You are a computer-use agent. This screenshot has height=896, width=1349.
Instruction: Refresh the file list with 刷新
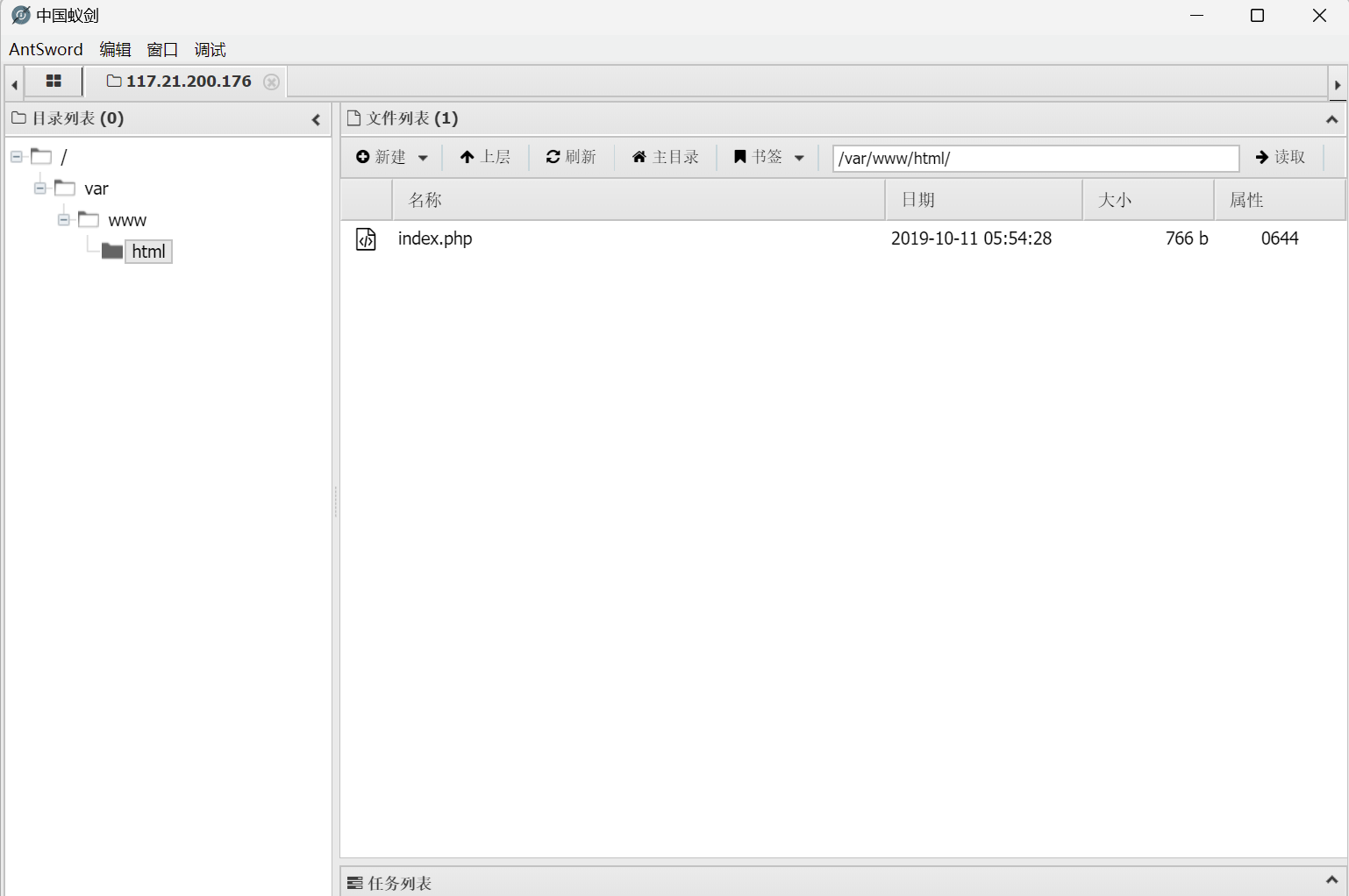tap(571, 157)
